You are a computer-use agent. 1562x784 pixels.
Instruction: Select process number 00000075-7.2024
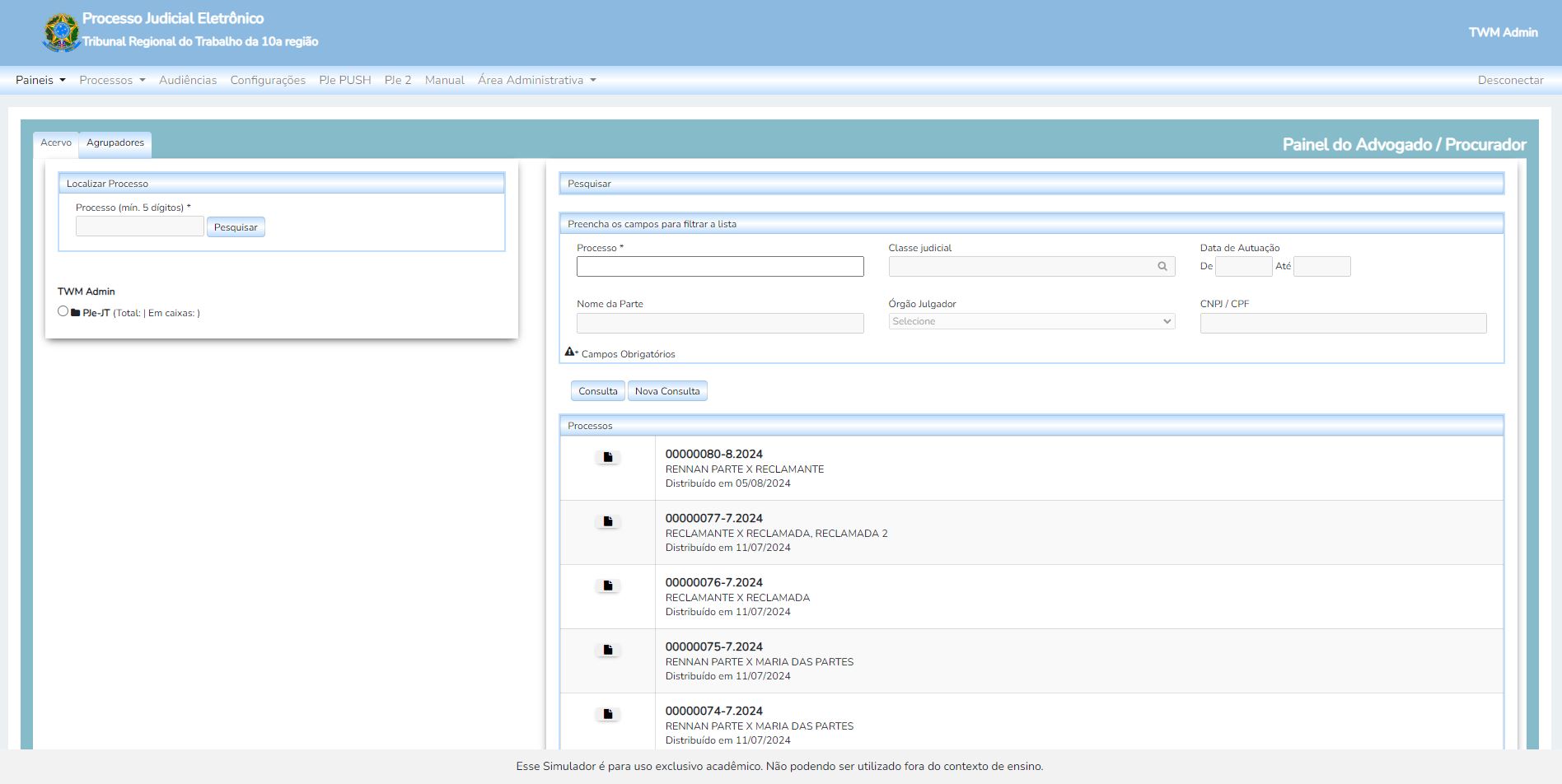[714, 646]
